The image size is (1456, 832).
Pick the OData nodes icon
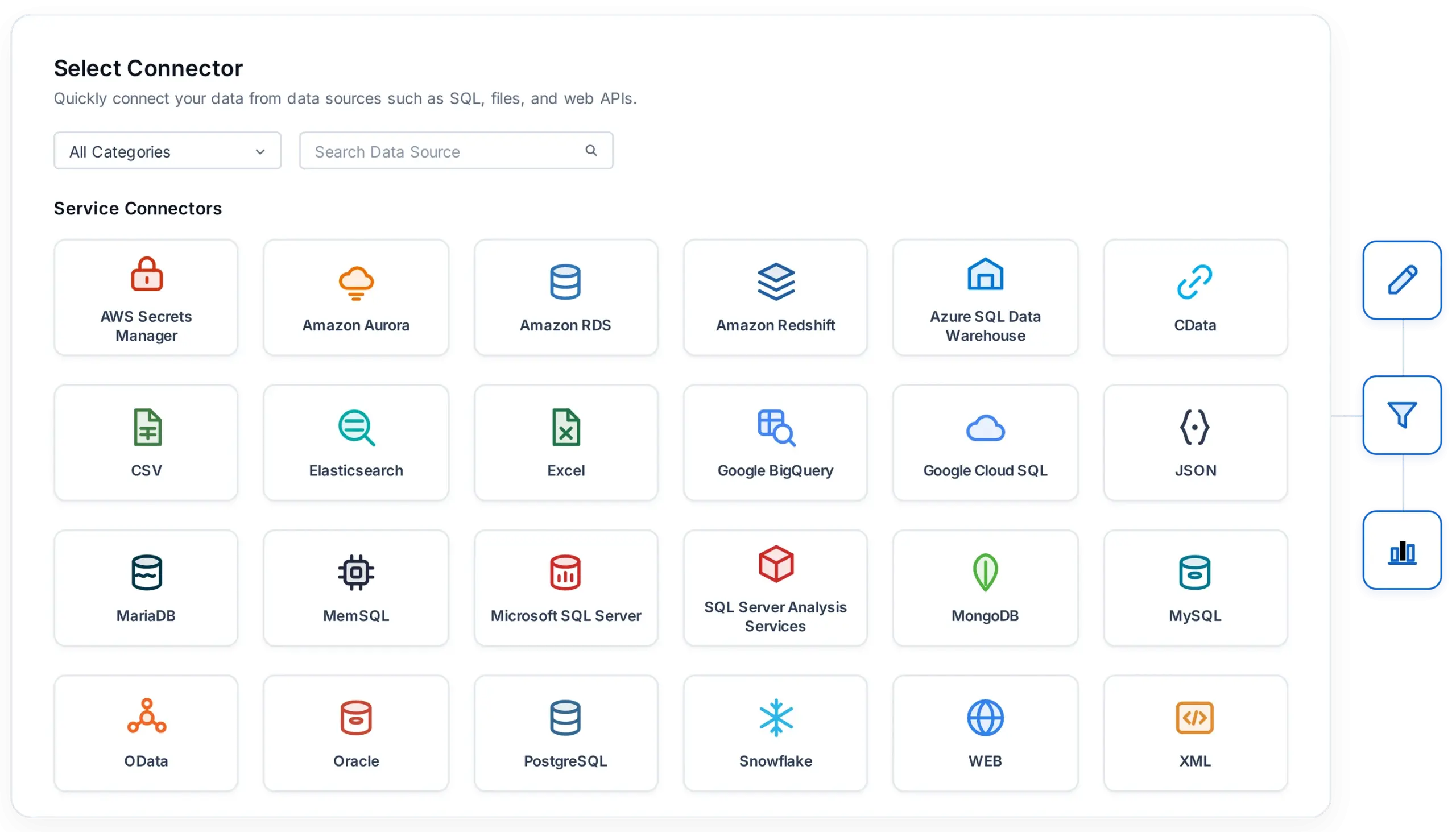[x=147, y=716]
